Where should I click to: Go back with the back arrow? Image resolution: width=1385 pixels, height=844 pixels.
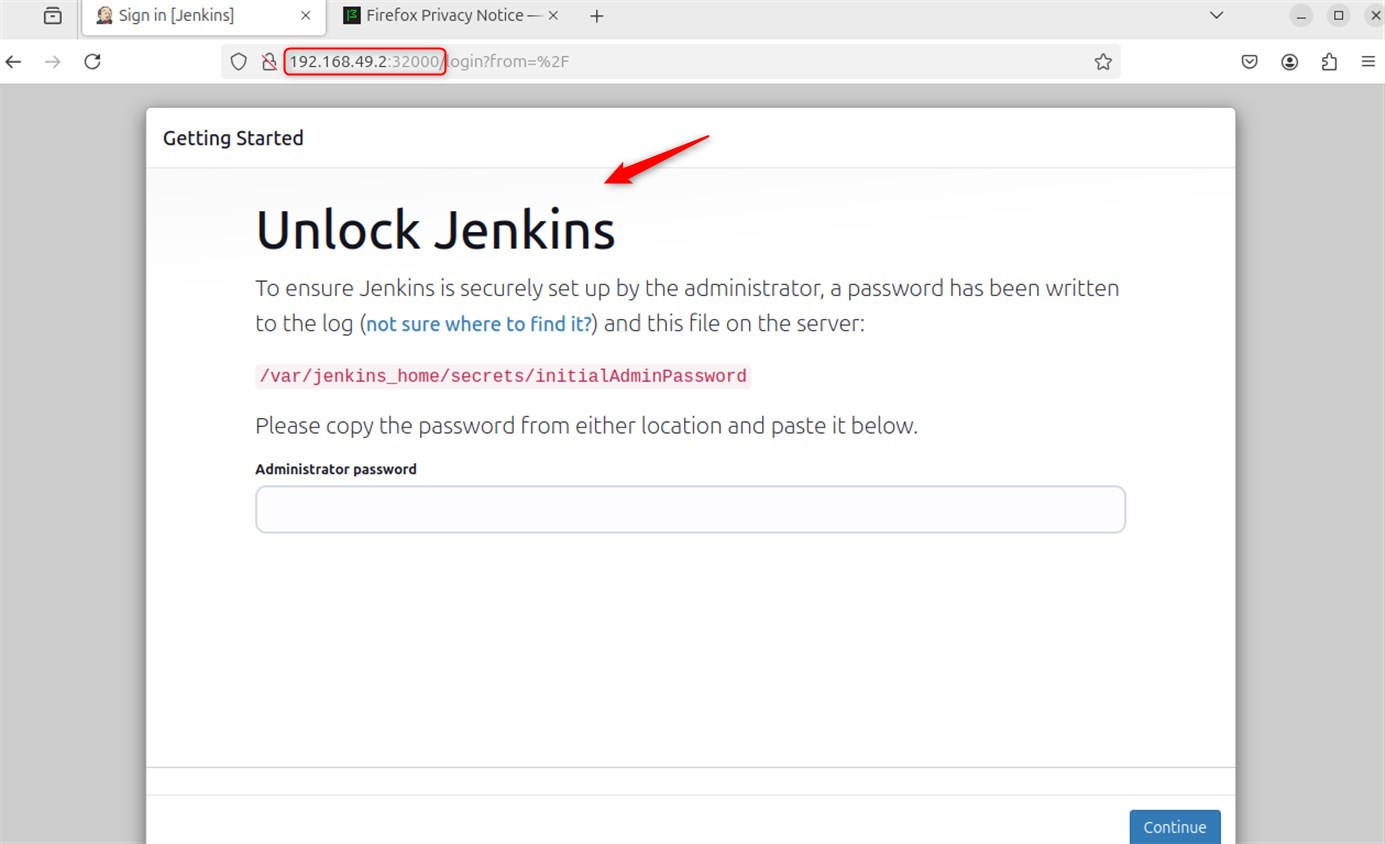pyautogui.click(x=14, y=62)
